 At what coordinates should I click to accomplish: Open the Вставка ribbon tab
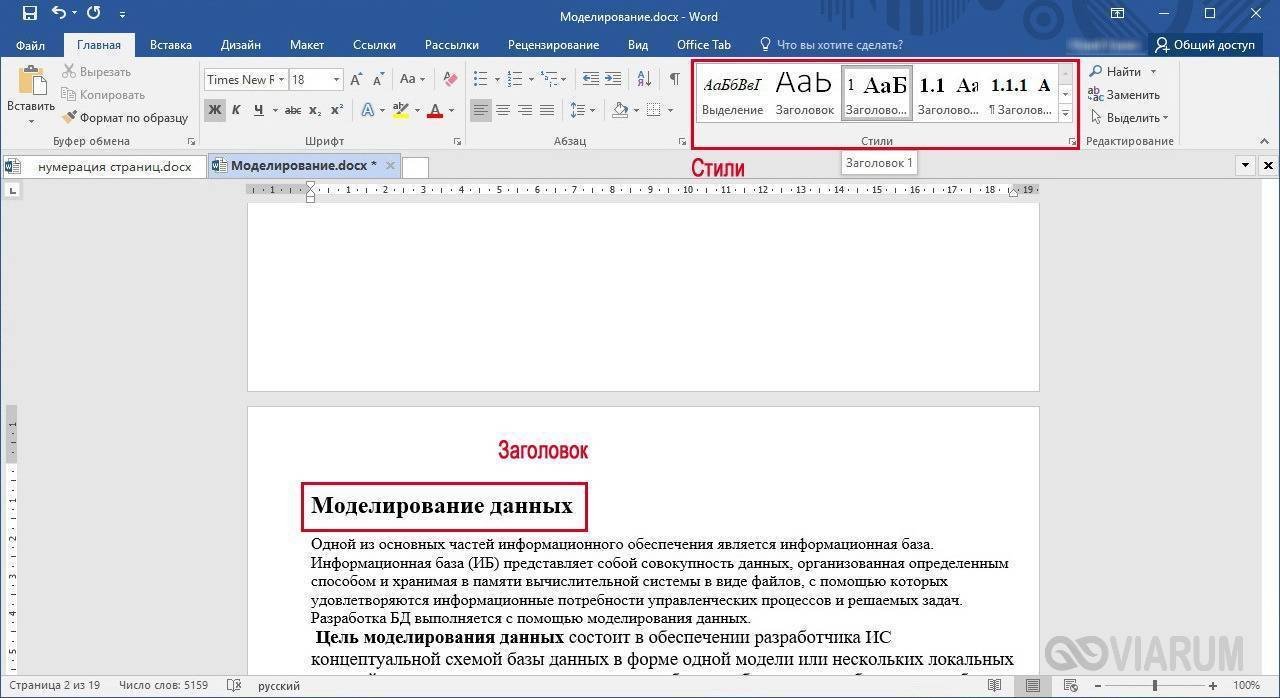click(170, 45)
